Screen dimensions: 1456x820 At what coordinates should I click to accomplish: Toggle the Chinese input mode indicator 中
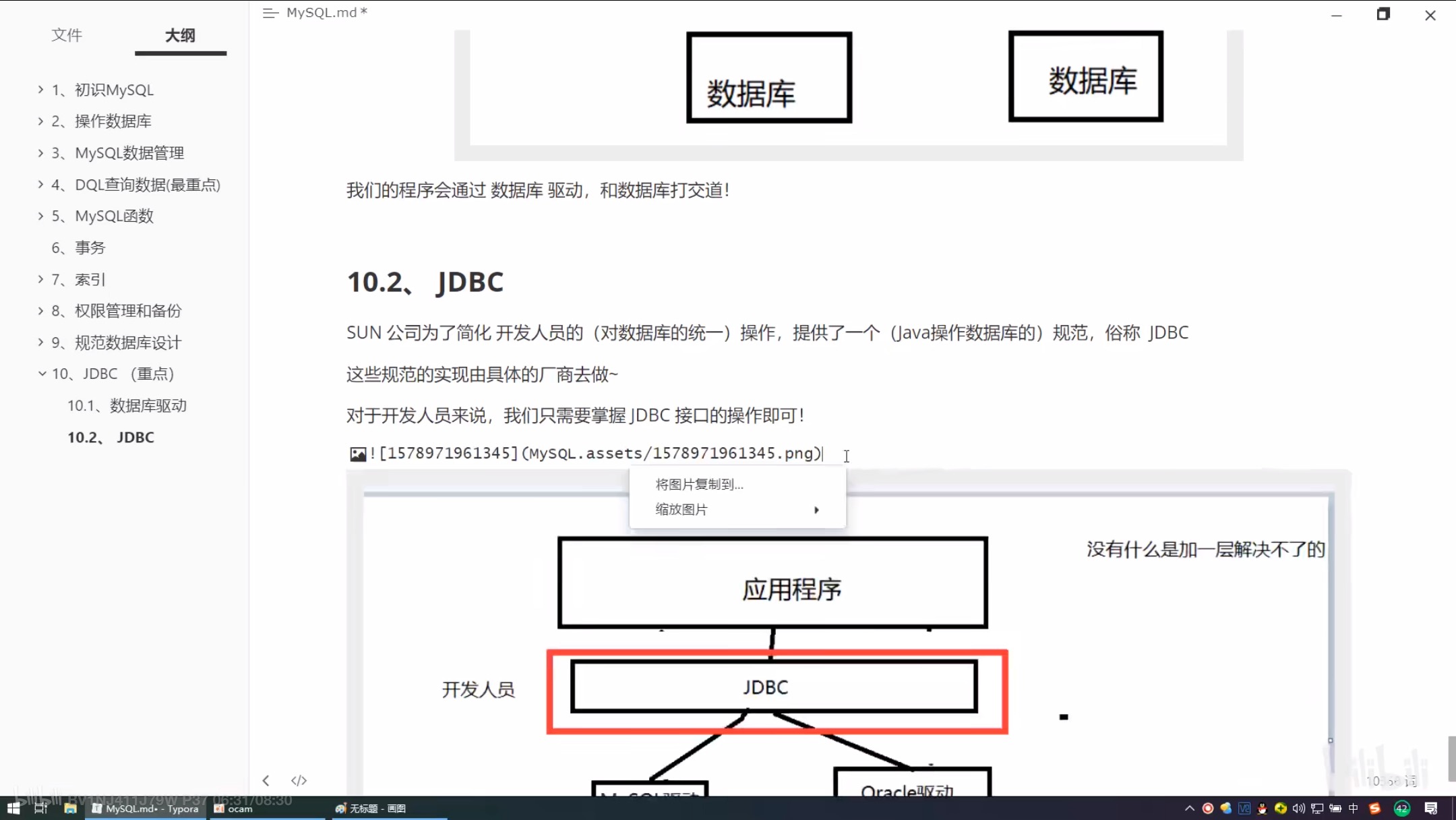click(x=1353, y=808)
